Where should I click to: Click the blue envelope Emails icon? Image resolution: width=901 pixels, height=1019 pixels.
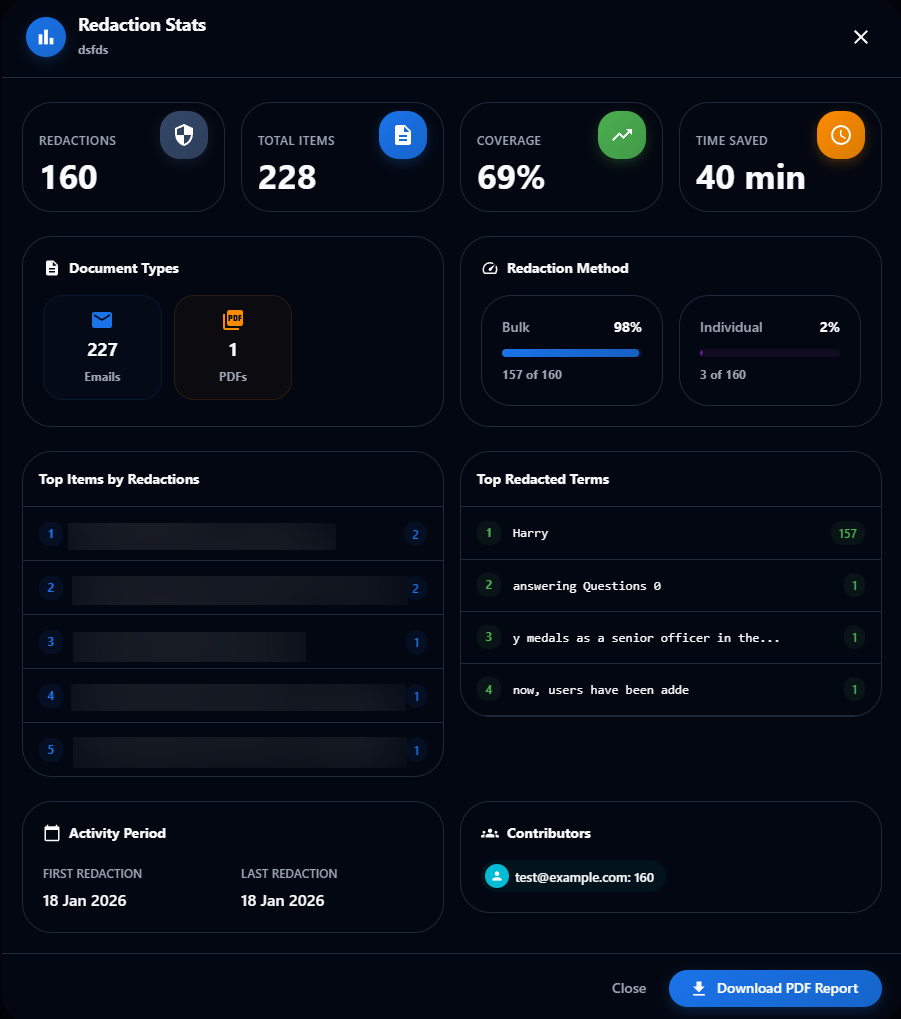pyautogui.click(x=102, y=320)
